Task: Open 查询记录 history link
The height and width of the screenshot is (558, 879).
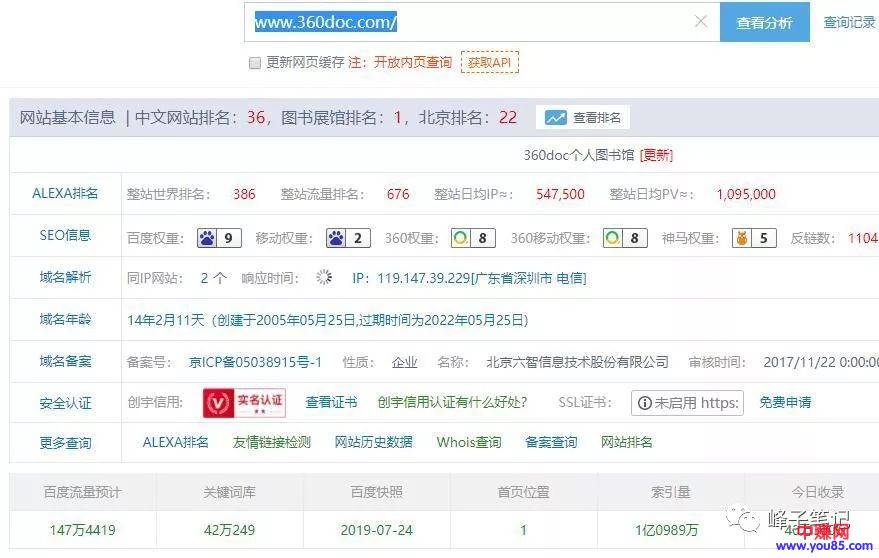Action: tap(849, 22)
